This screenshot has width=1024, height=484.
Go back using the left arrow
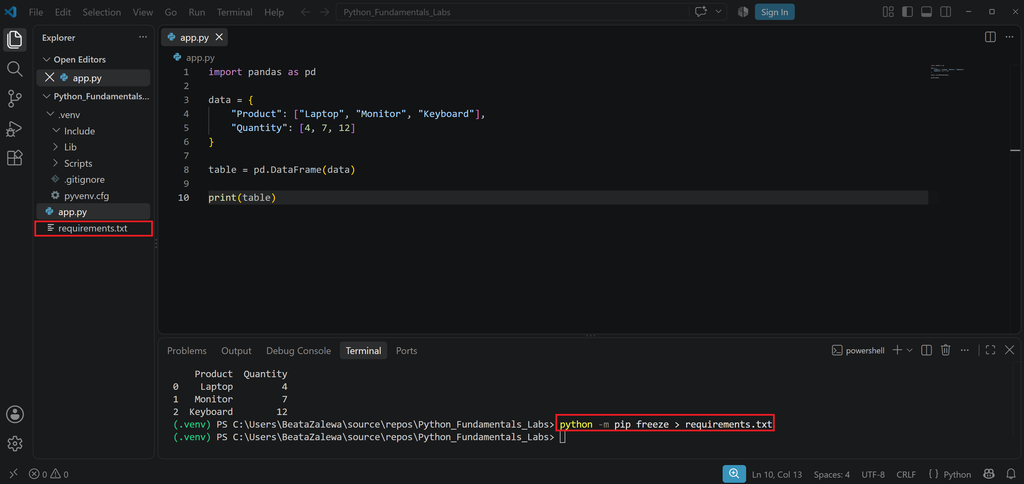[306, 12]
